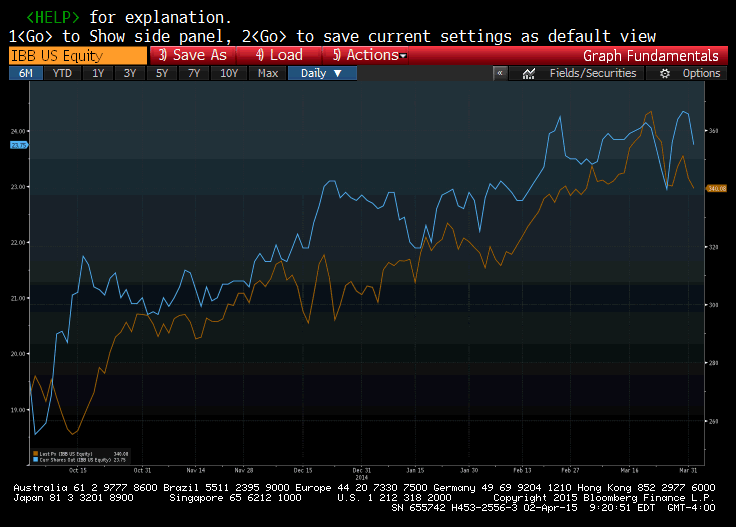The width and height of the screenshot is (736, 527).
Task: Switch chart to 10Y range
Action: [229, 73]
